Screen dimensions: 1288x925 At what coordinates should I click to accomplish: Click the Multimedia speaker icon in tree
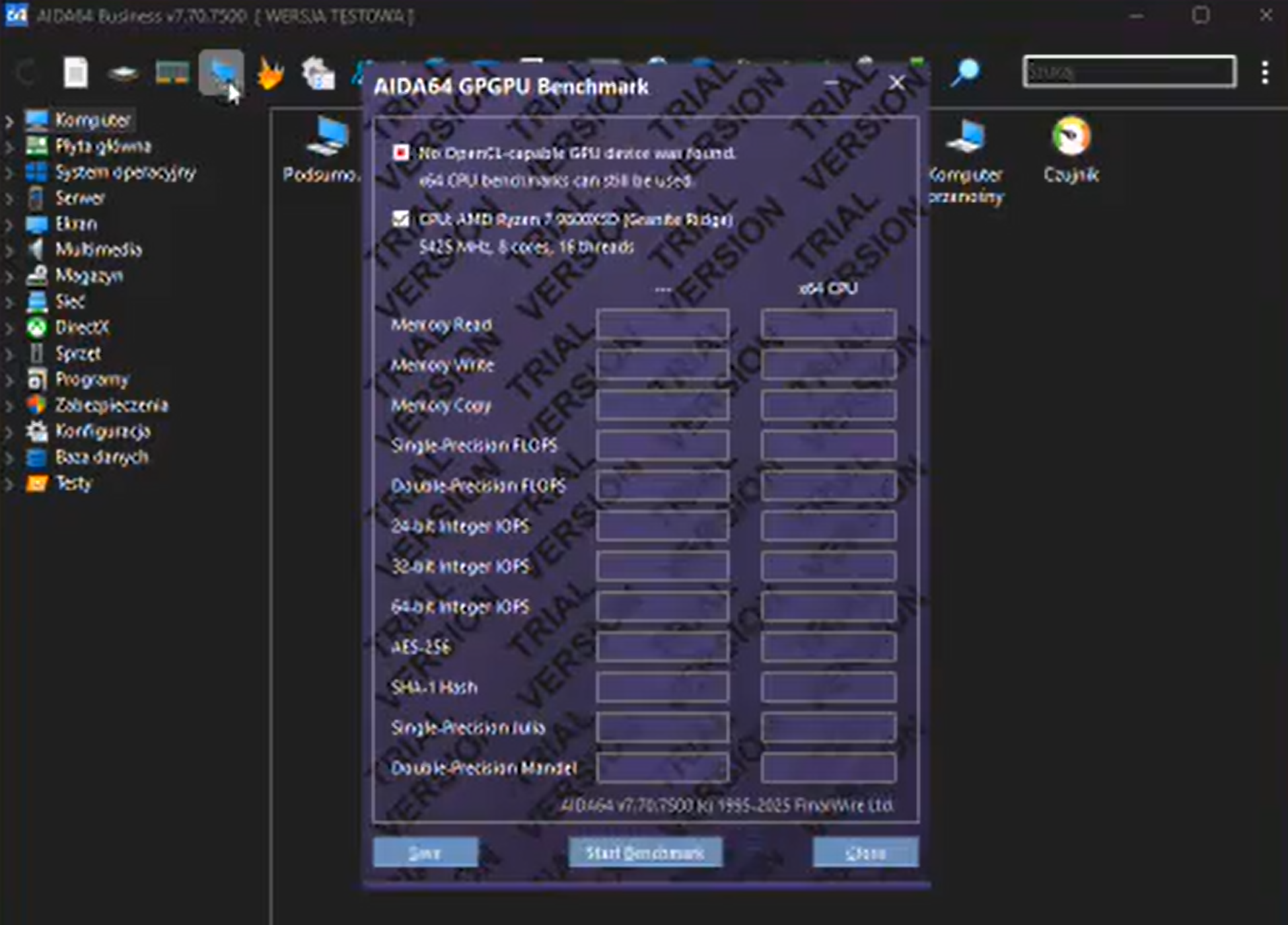coord(36,250)
